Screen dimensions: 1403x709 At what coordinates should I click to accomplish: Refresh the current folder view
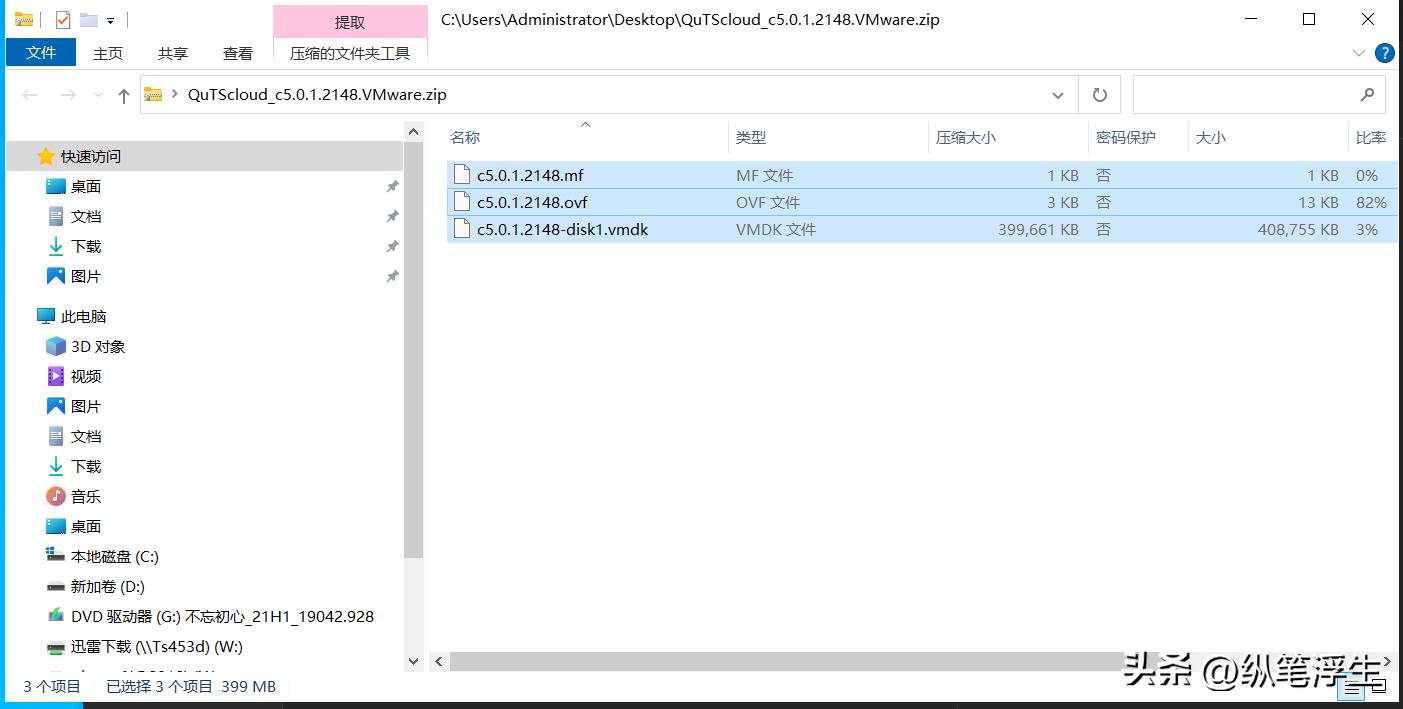coord(1100,95)
